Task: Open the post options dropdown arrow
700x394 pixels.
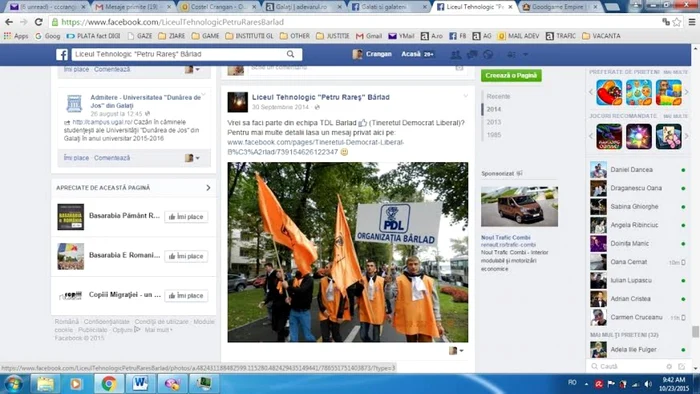Action: (x=465, y=96)
